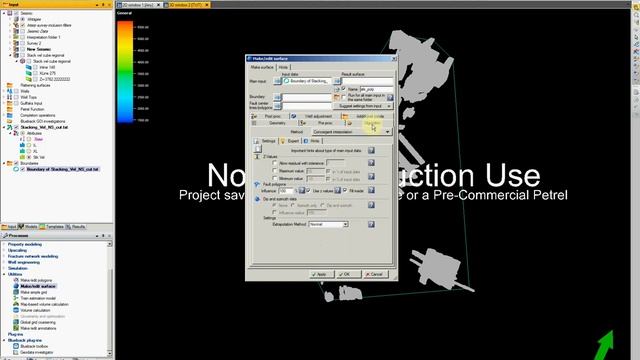640x360 pixels.
Task: Enable Run for all main input checkbox
Action: [344, 97]
